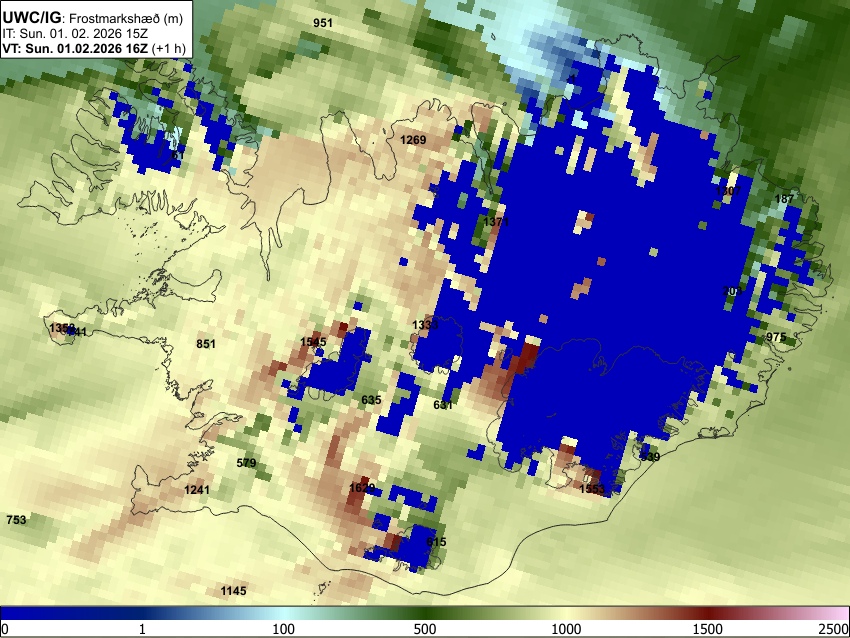
Task: Click the colour scale label 0
Action: coord(5,629)
